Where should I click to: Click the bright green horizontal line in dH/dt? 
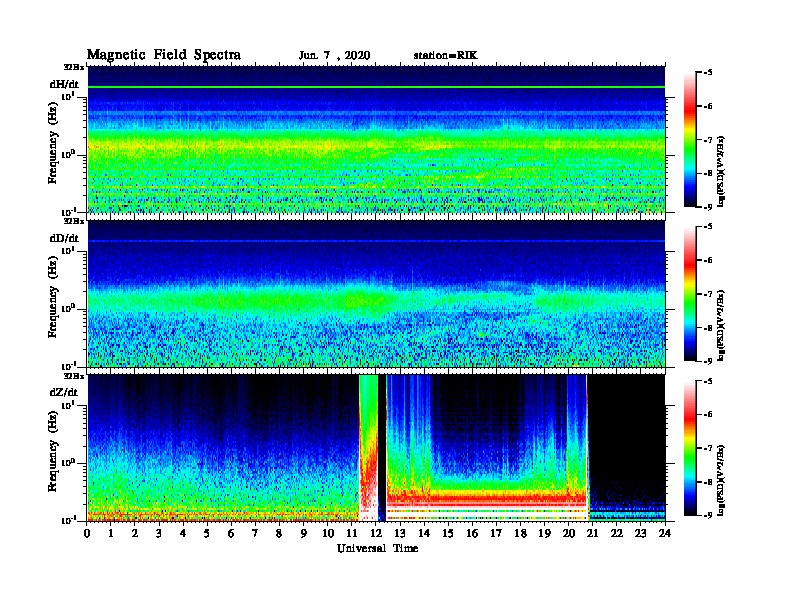pyautogui.click(x=376, y=87)
